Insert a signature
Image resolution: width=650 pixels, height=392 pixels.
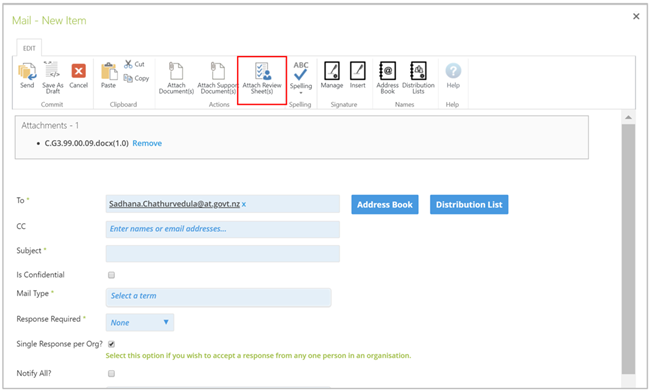click(357, 75)
